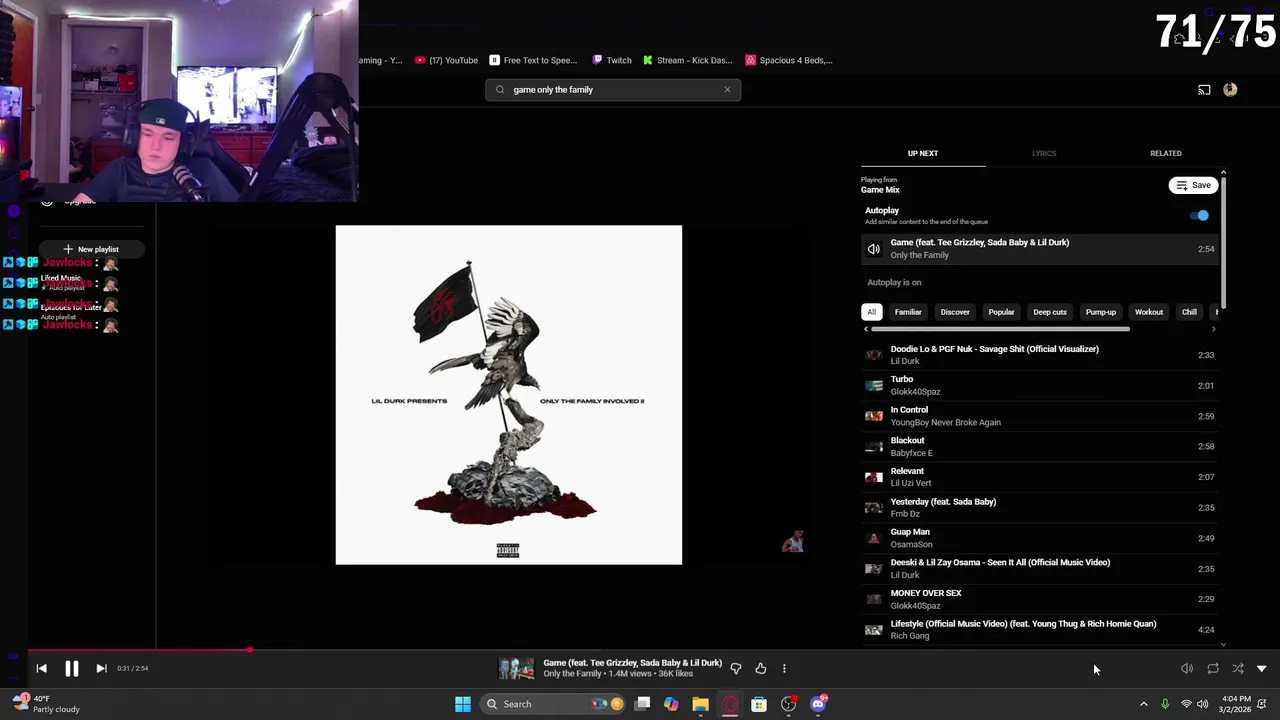This screenshot has height=720, width=1280.
Task: Click the horizontal filter chips scrollbar
Action: (1000, 329)
